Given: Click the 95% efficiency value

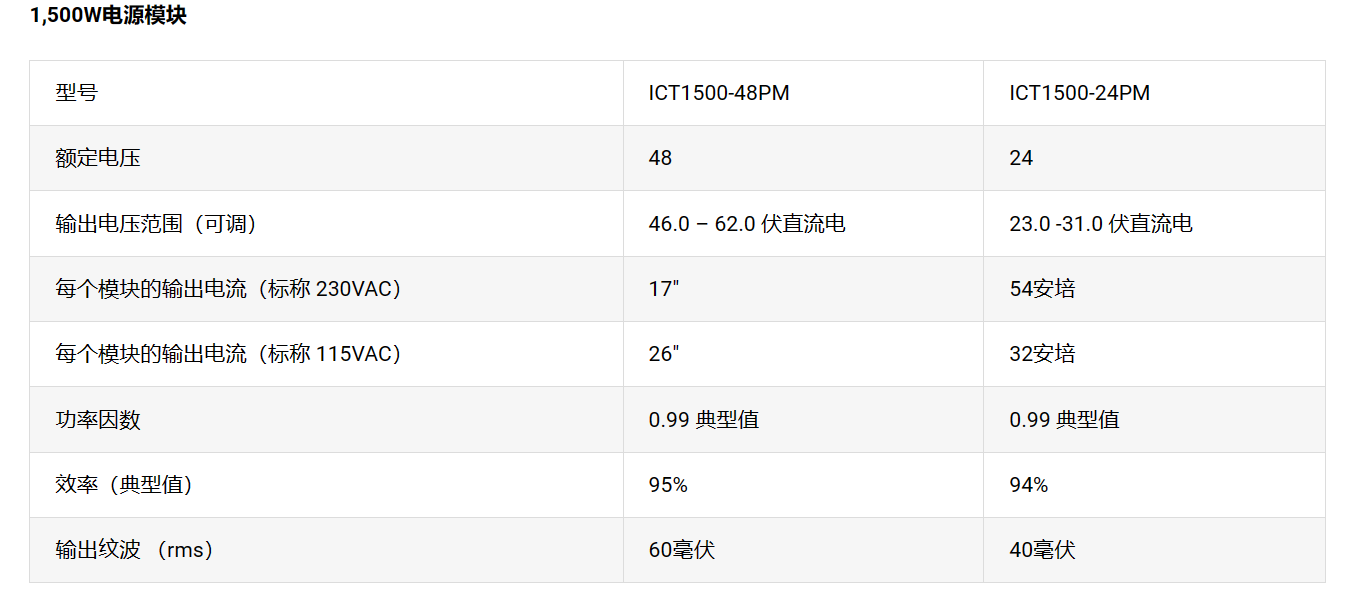Looking at the screenshot, I should 668,485.
